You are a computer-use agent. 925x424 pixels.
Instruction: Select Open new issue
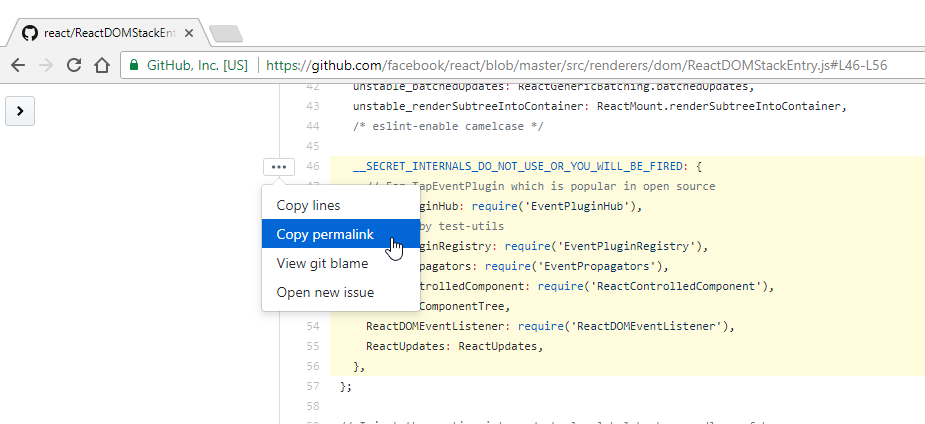click(x=340, y=292)
